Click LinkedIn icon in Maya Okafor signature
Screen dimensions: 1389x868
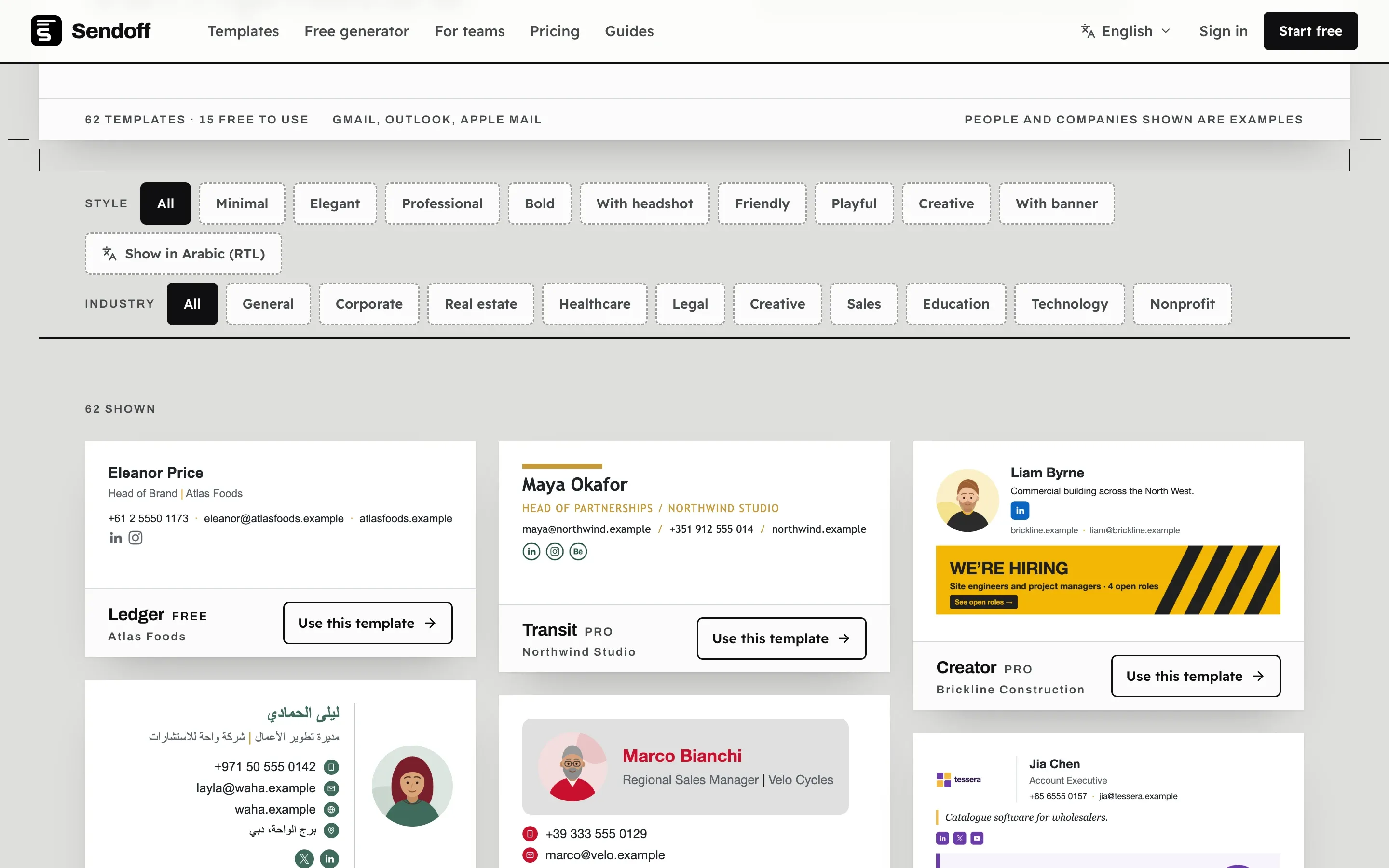tap(531, 552)
